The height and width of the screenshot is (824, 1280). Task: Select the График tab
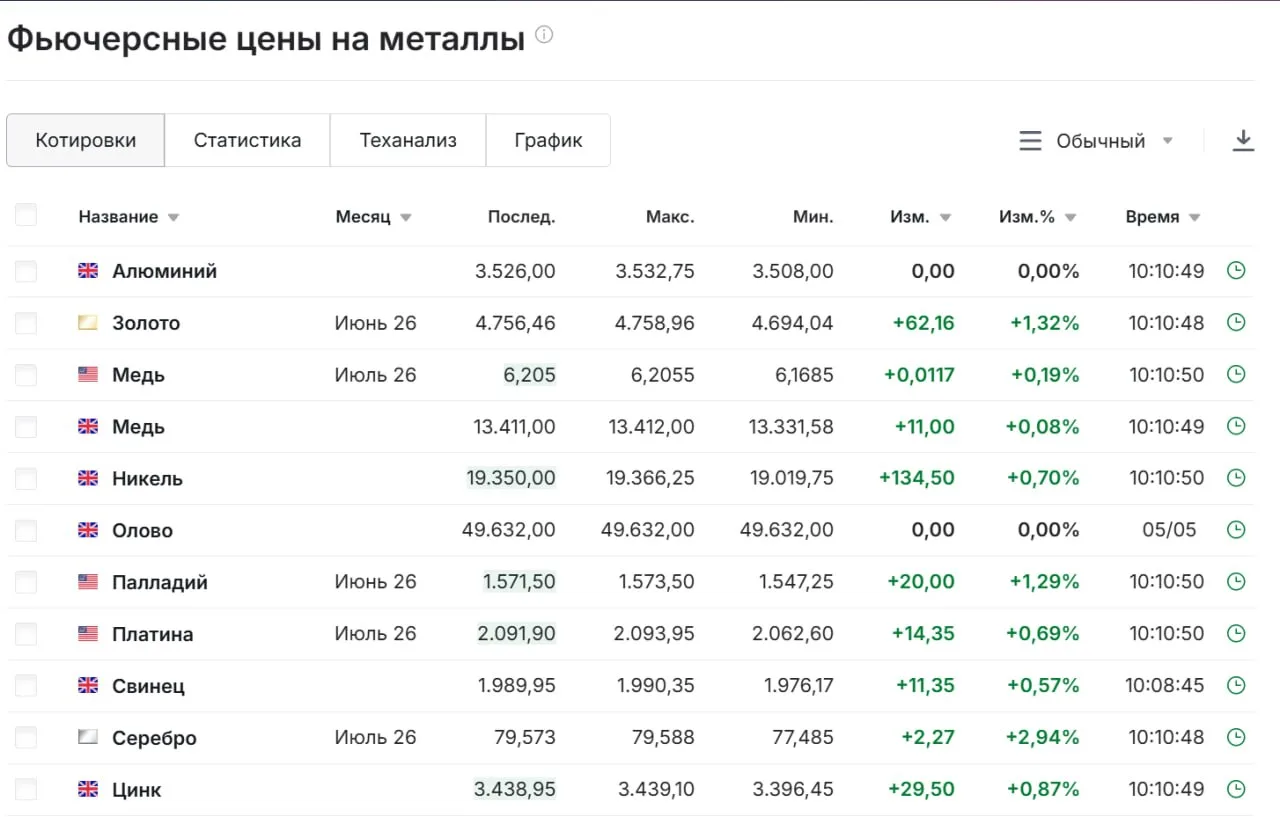548,140
